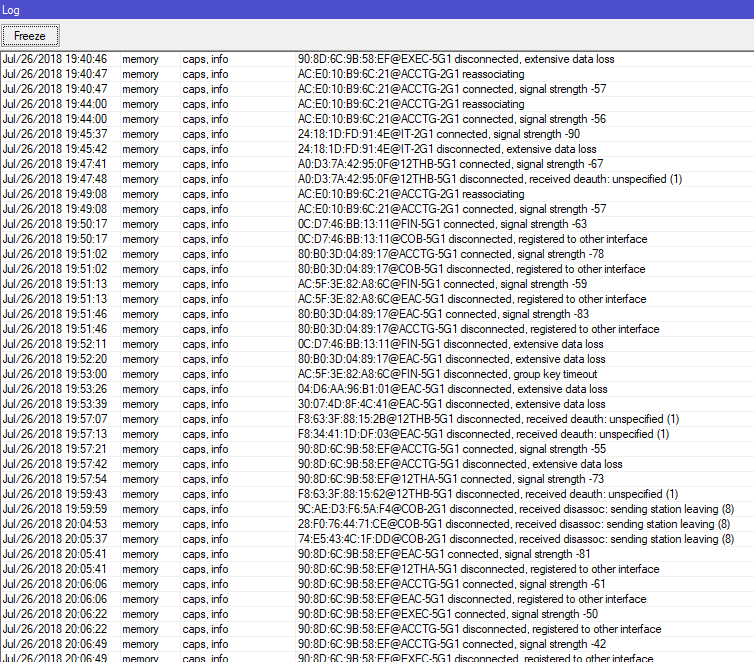Click the 12THB-5G1 connected signal strength -67 row
754x662 pixels.
point(450,164)
